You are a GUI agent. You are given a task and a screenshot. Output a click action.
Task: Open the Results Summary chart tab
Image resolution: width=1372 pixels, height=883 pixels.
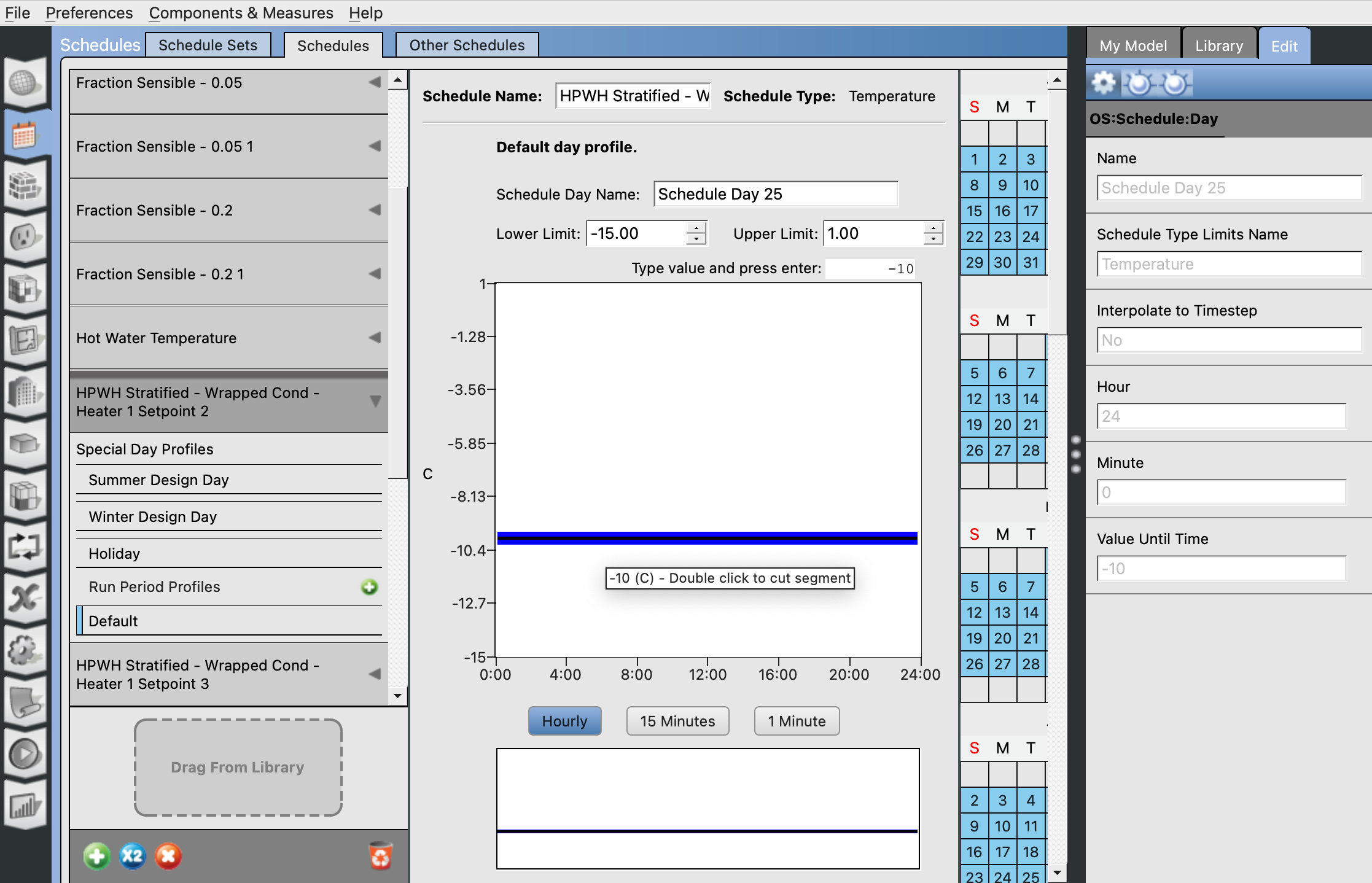point(23,806)
